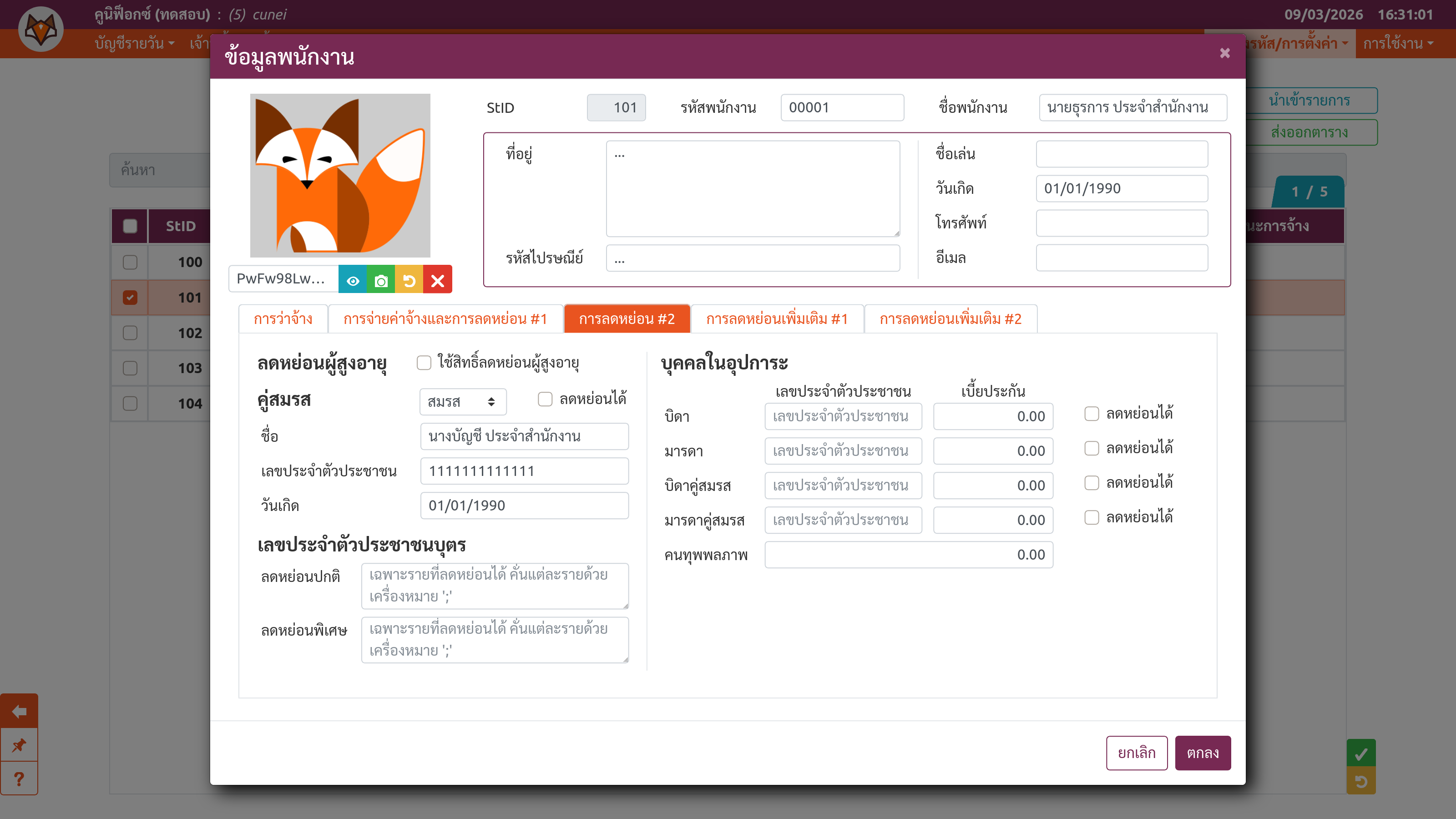Toggle spouse ลดหย่อนได้ checkbox
The height and width of the screenshot is (819, 1456).
pos(545,399)
